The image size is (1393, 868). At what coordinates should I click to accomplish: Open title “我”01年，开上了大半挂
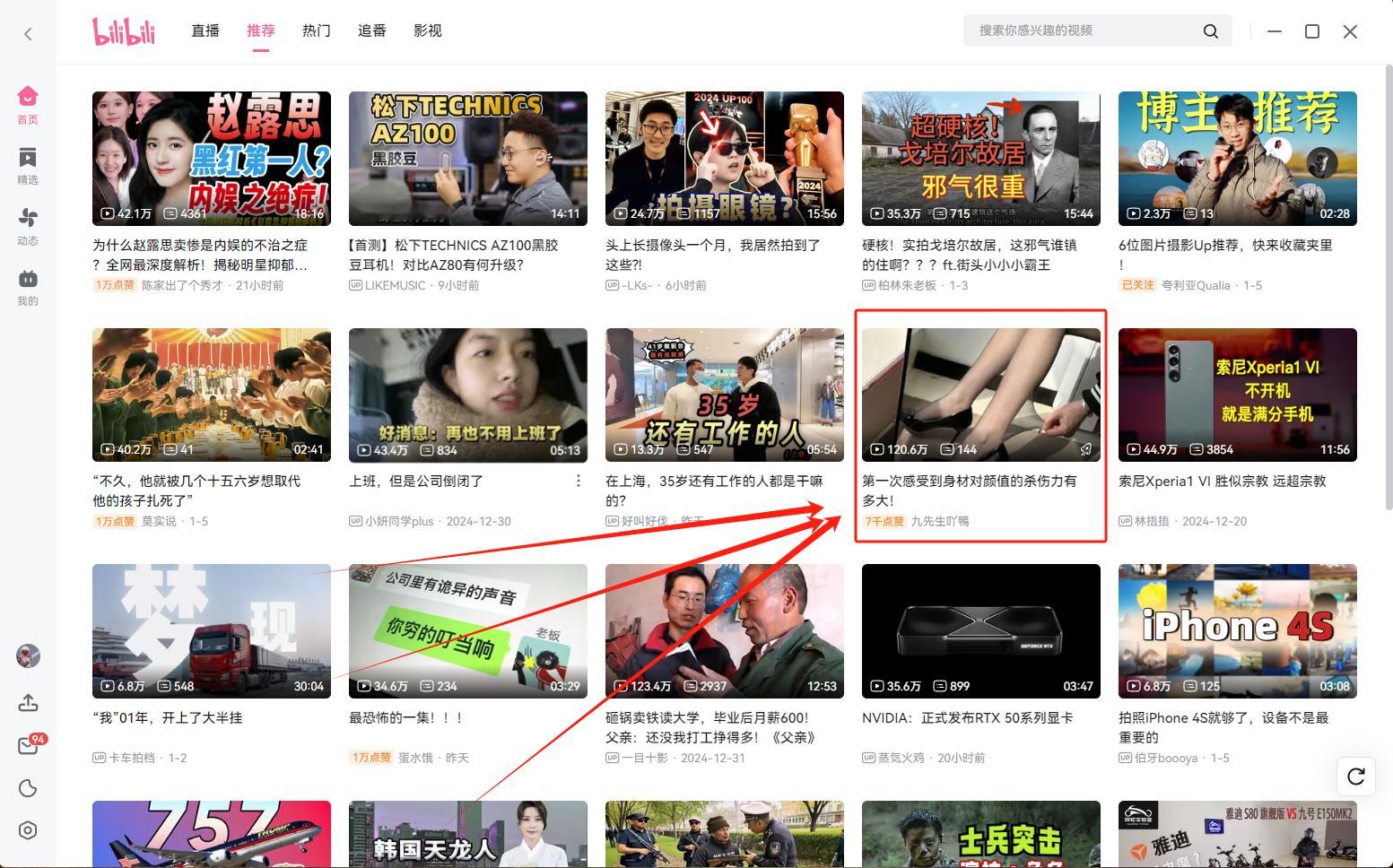[x=167, y=718]
